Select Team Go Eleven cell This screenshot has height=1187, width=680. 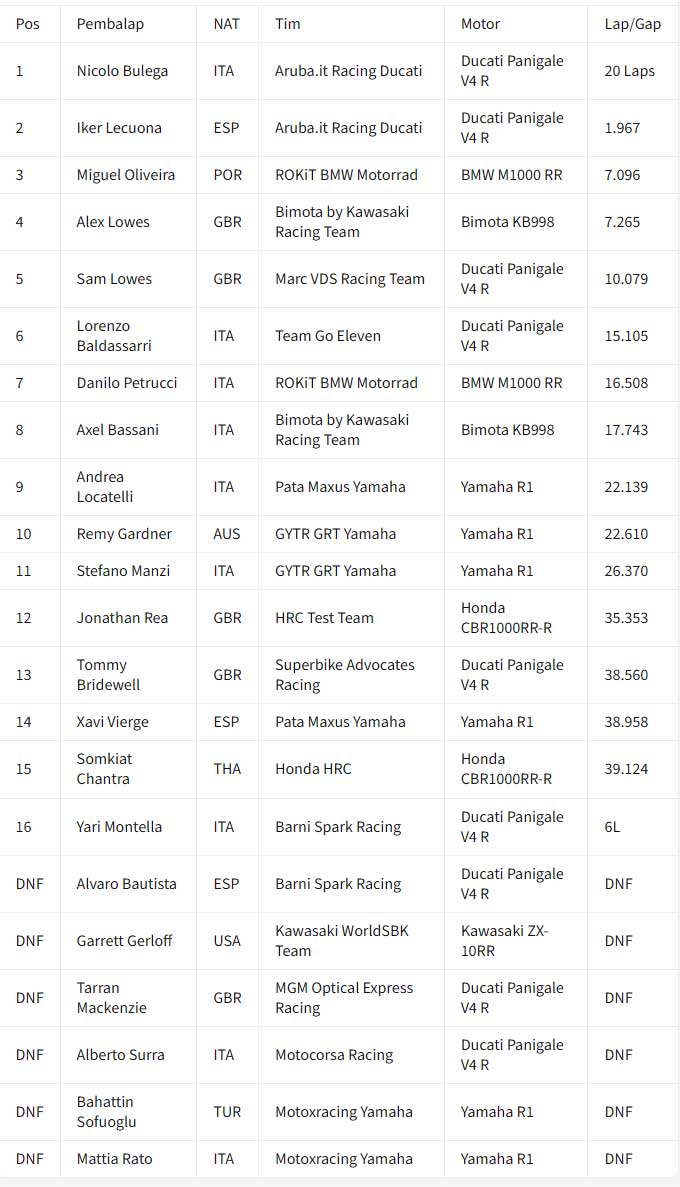[328, 336]
